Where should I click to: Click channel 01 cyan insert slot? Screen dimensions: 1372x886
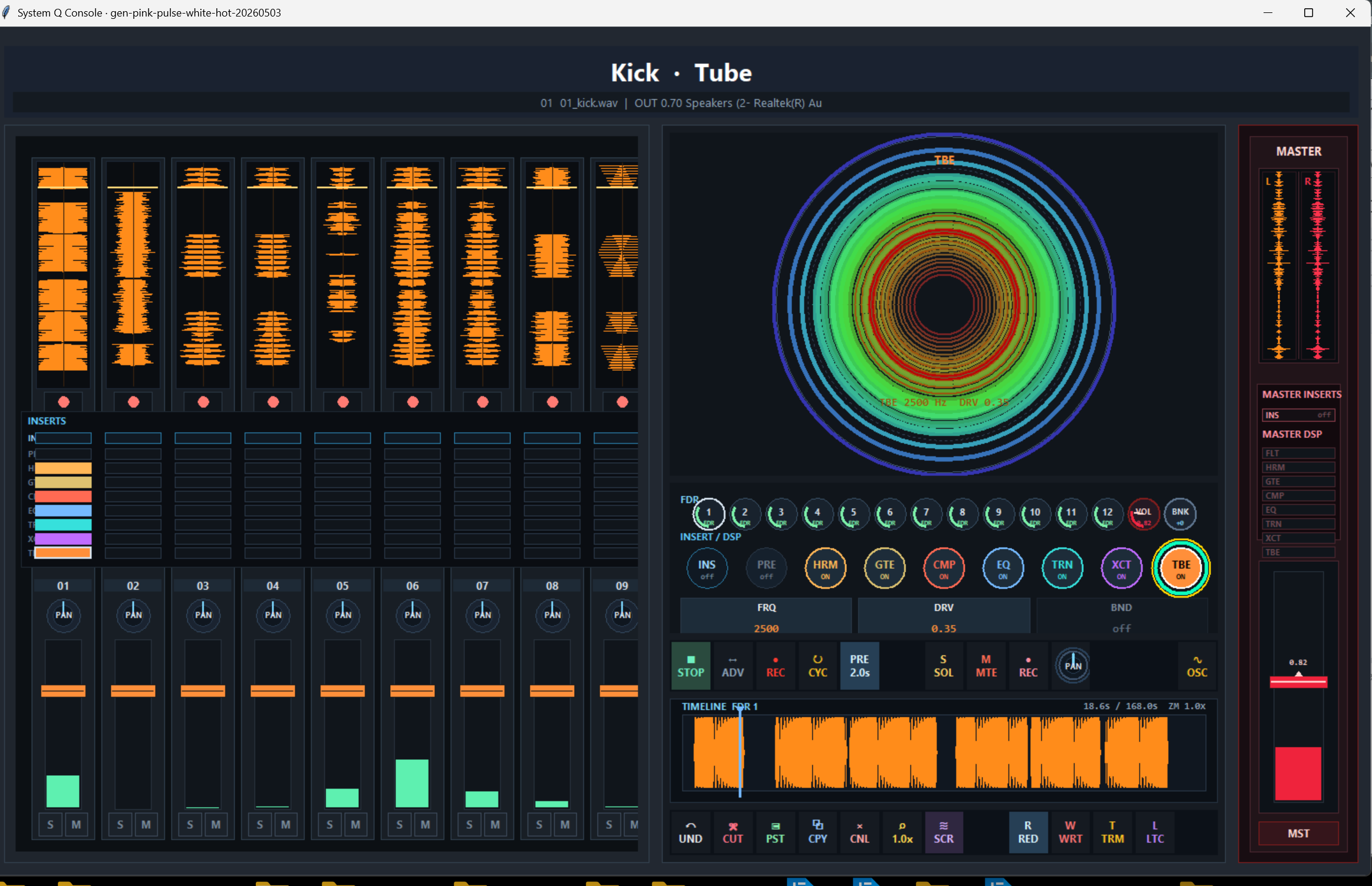(x=63, y=524)
